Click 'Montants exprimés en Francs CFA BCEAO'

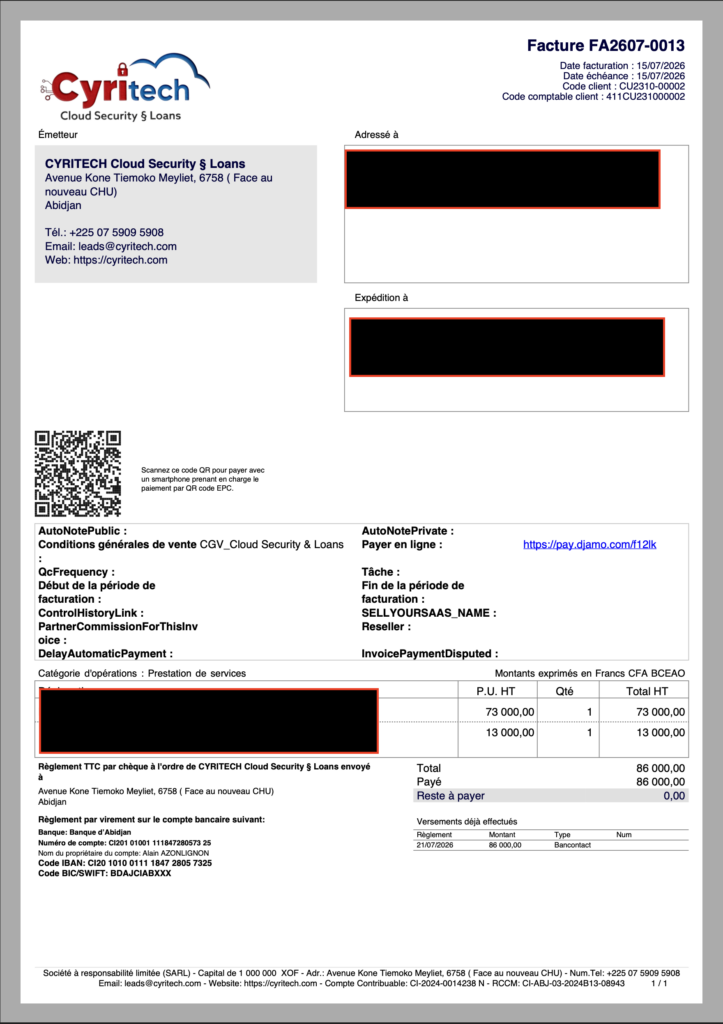pos(590,673)
